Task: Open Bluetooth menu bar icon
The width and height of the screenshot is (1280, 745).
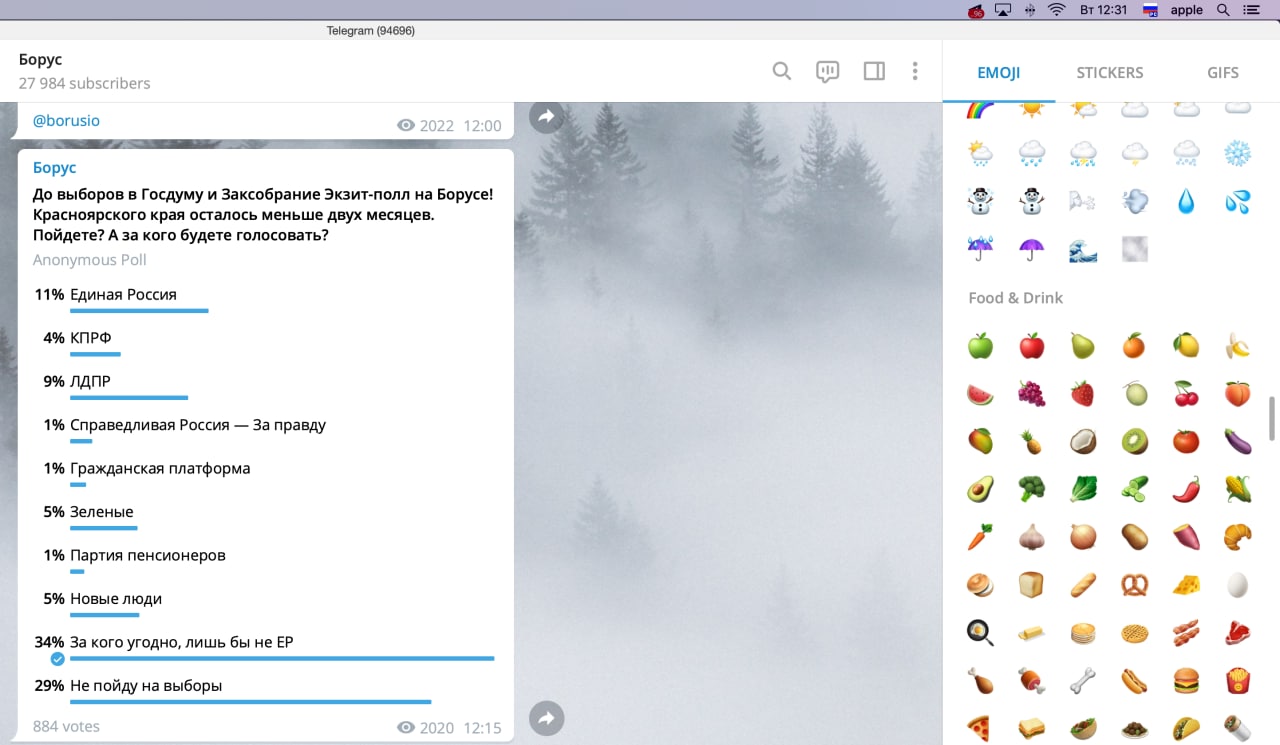Action: pos(1030,10)
